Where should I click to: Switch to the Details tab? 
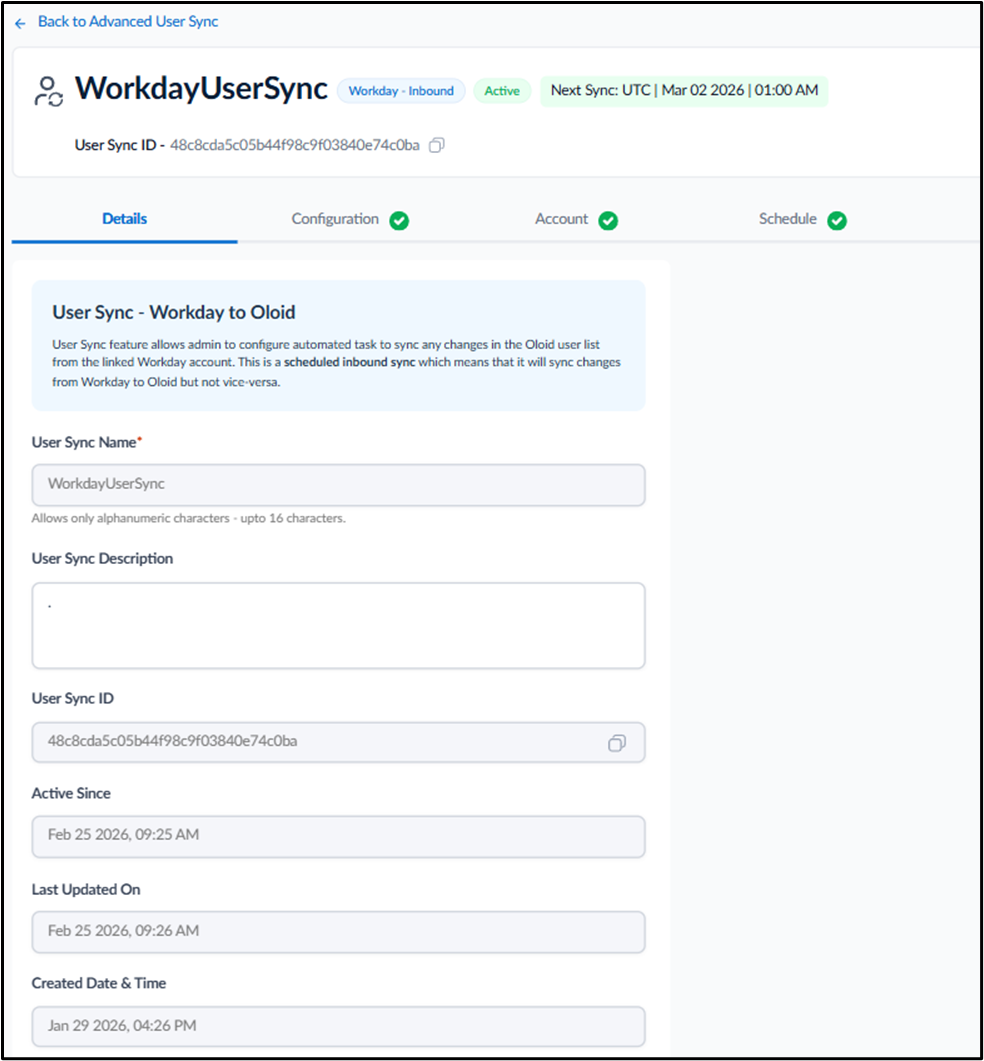pyautogui.click(x=125, y=219)
